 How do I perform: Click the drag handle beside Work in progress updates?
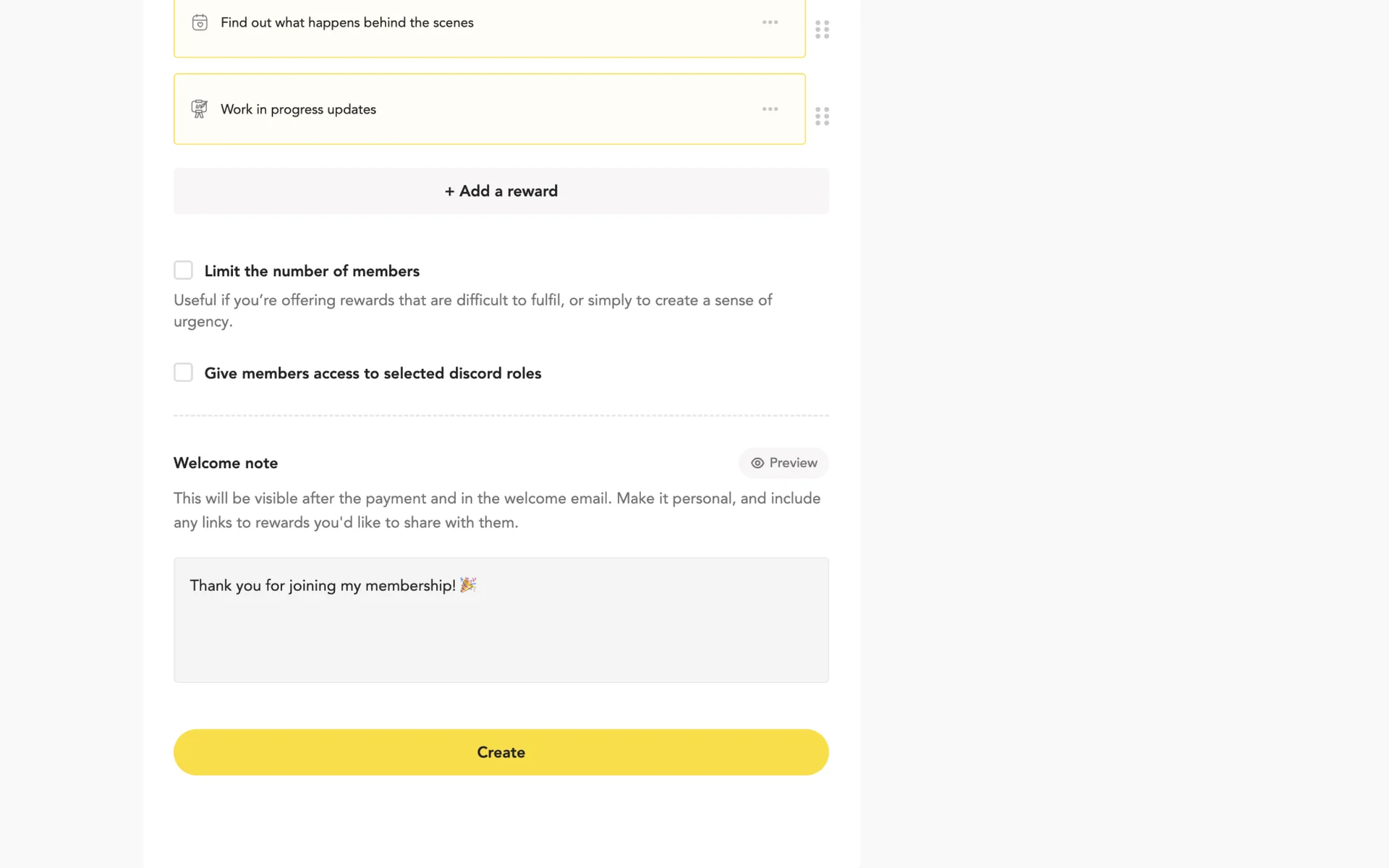[x=822, y=116]
